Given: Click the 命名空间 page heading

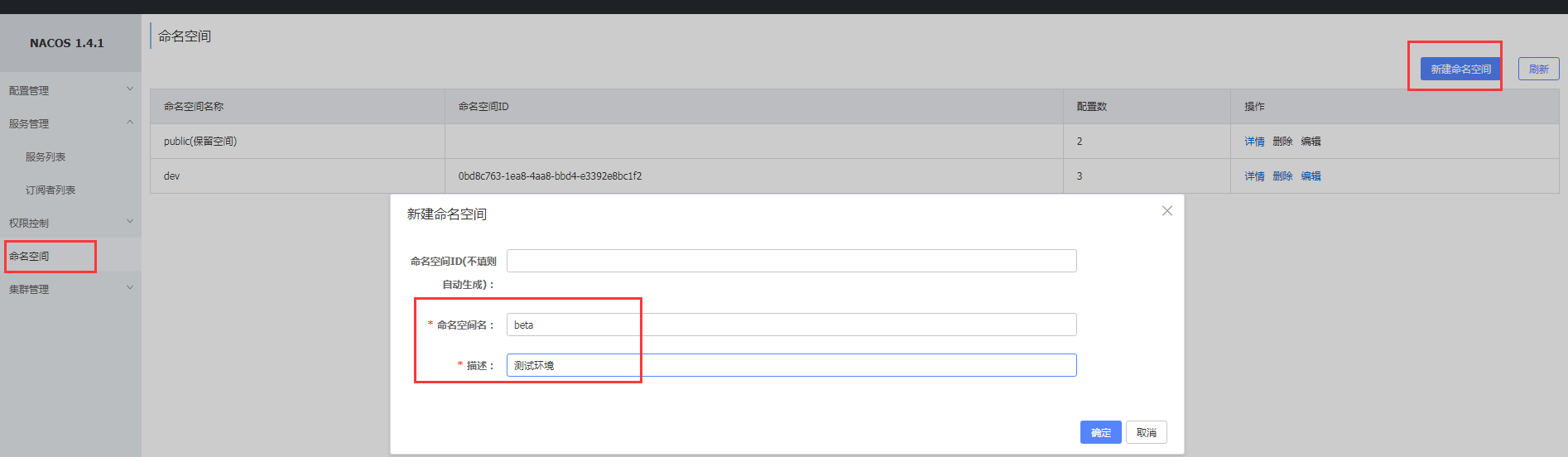Looking at the screenshot, I should (x=185, y=36).
